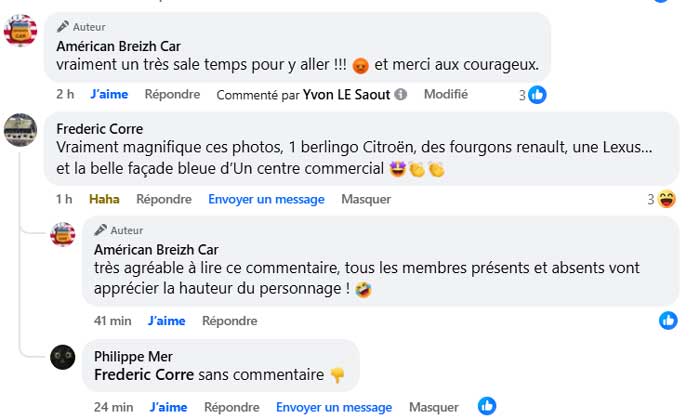Screen dimensions: 700x419
Task: Click like reaction icon on Auteur reply
Action: coord(668,321)
